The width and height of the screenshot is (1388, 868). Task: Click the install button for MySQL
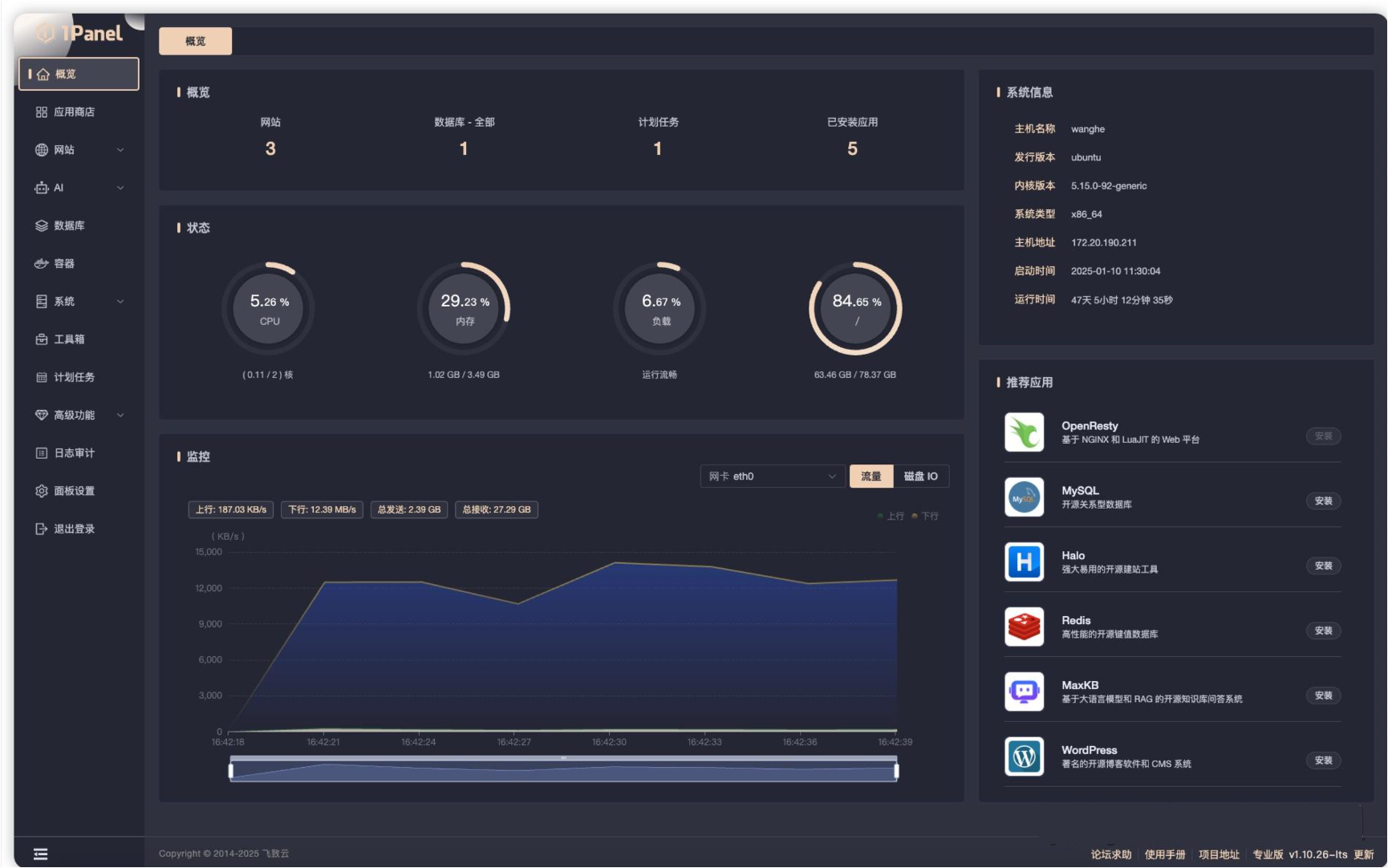[x=1323, y=501]
